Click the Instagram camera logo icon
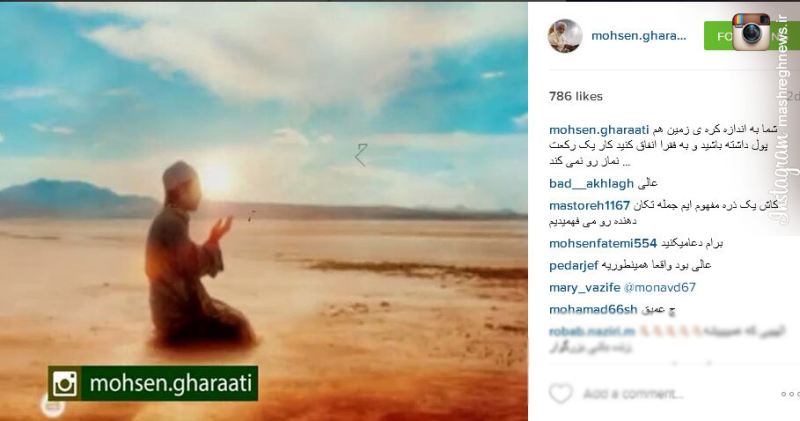This screenshot has height=421, width=800. coord(751,32)
